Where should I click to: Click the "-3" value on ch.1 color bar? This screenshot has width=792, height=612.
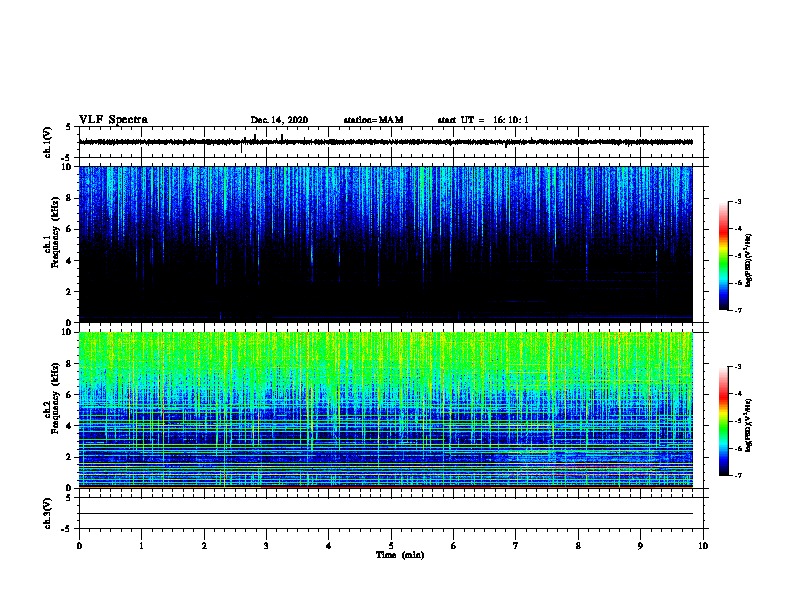point(738,202)
